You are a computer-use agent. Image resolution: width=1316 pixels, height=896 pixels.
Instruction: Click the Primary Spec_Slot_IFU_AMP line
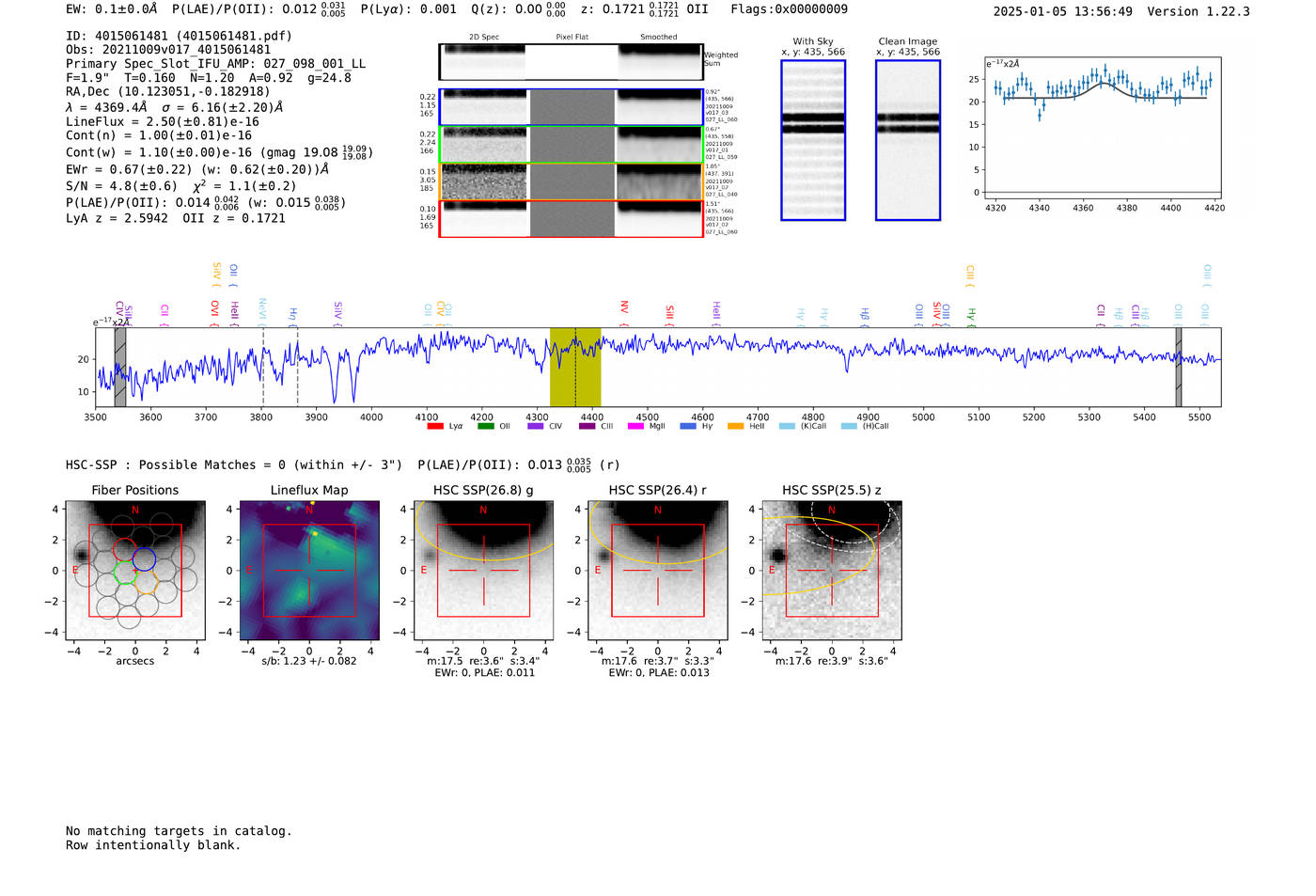pos(215,64)
